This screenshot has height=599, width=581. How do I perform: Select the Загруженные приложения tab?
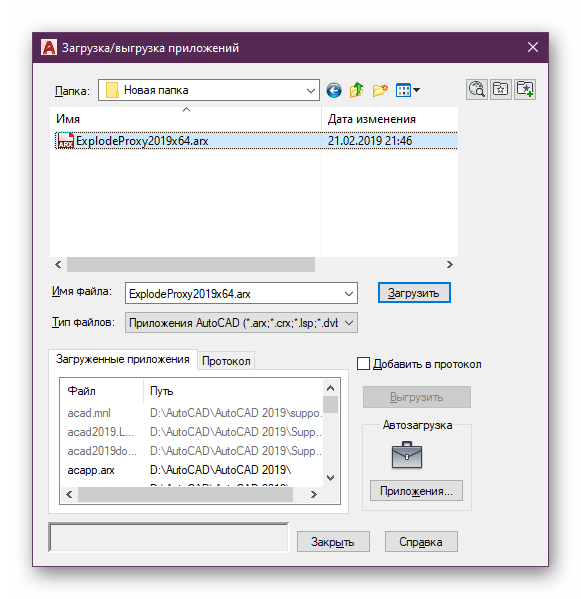click(x=123, y=359)
